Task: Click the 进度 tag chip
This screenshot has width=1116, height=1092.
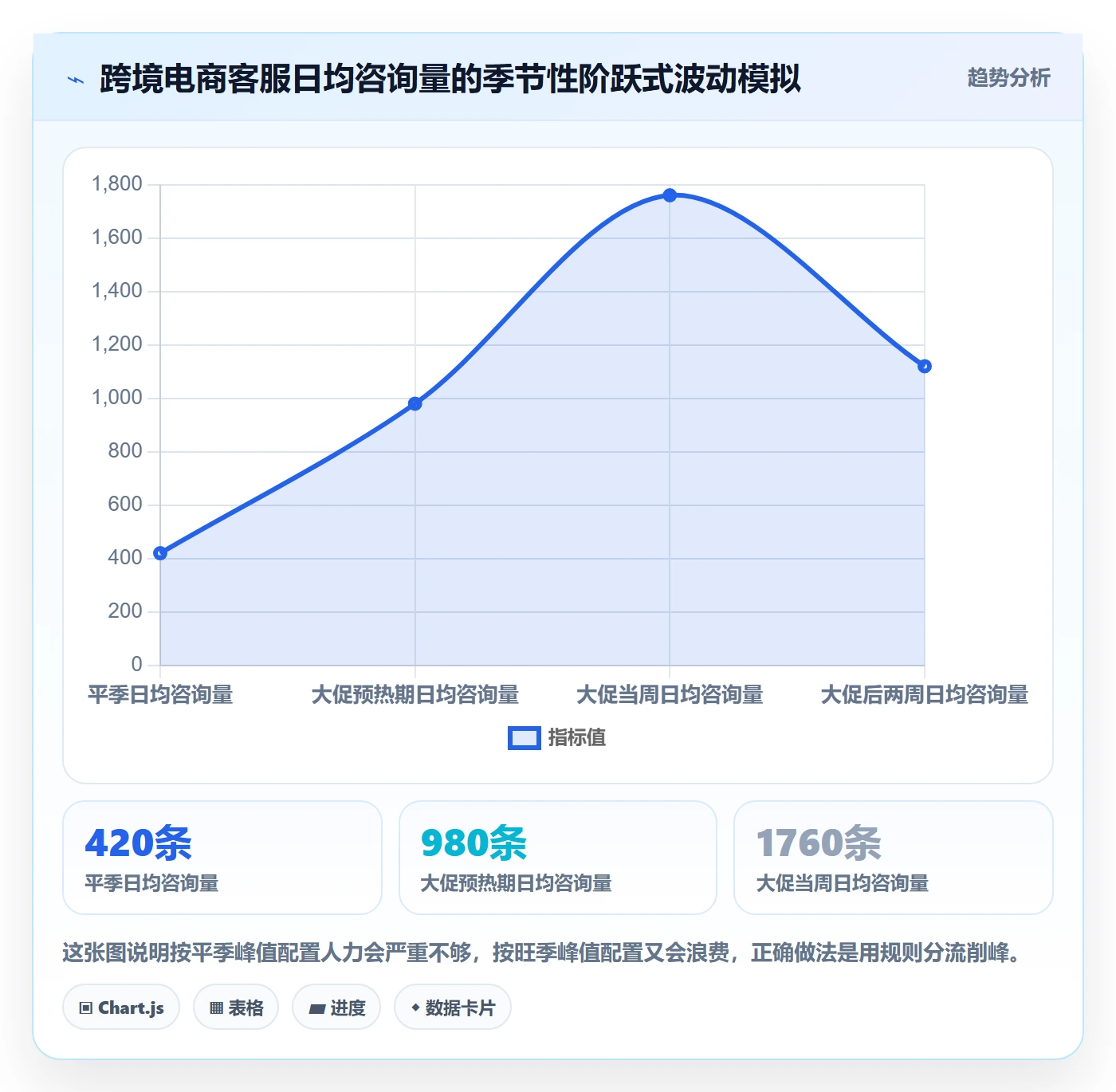Action: 336,1008
